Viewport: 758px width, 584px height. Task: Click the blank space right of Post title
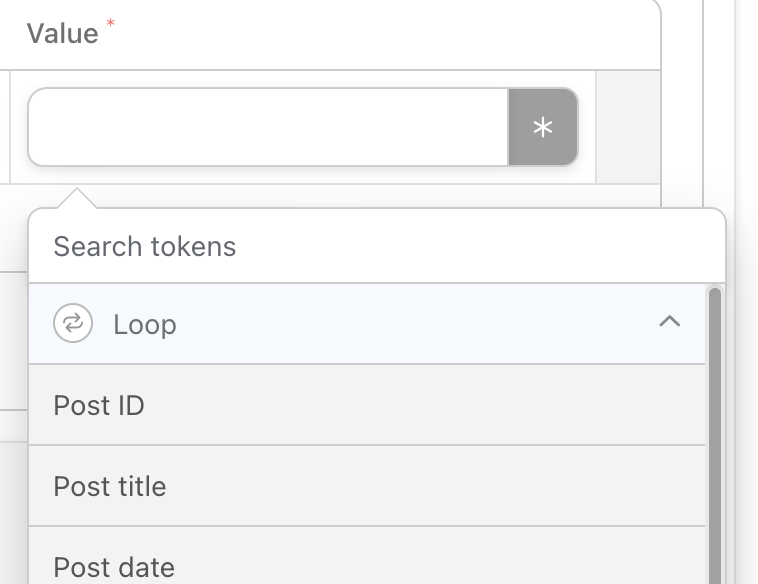[435, 486]
